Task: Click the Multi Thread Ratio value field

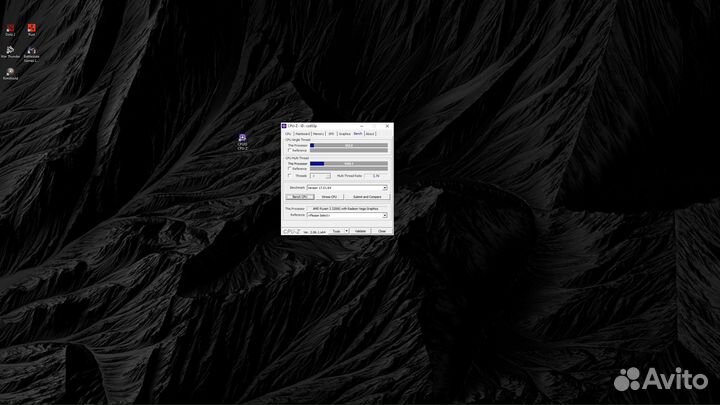Action: coord(376,176)
